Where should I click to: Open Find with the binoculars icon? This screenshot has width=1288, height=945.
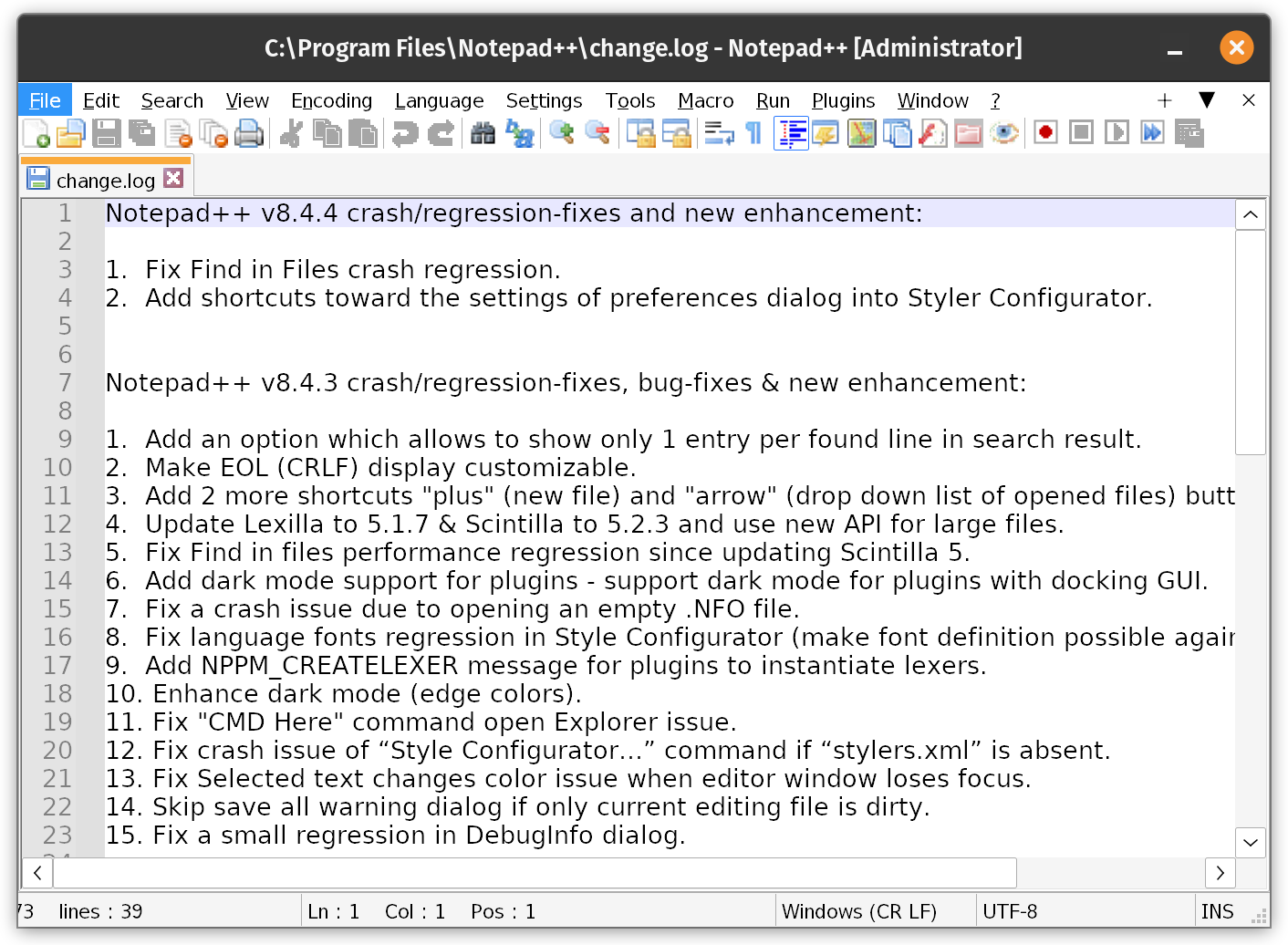coord(483,133)
